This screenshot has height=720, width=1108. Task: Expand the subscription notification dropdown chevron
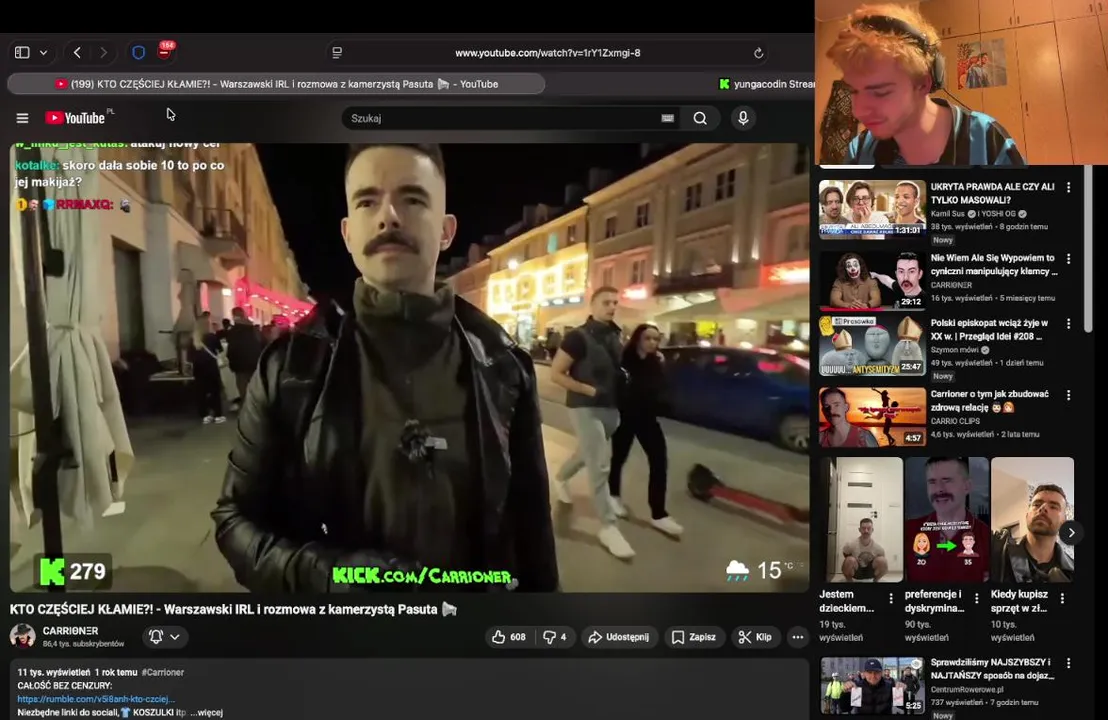[x=175, y=637]
